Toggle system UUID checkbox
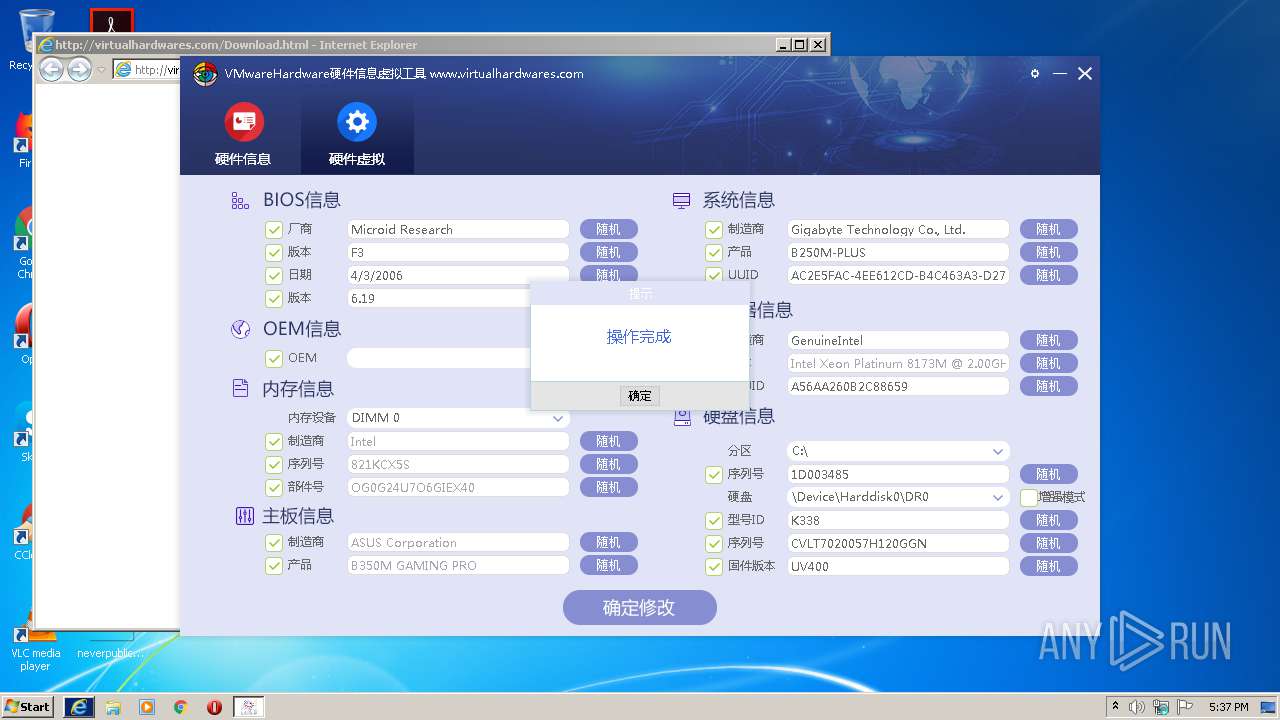 (714, 275)
